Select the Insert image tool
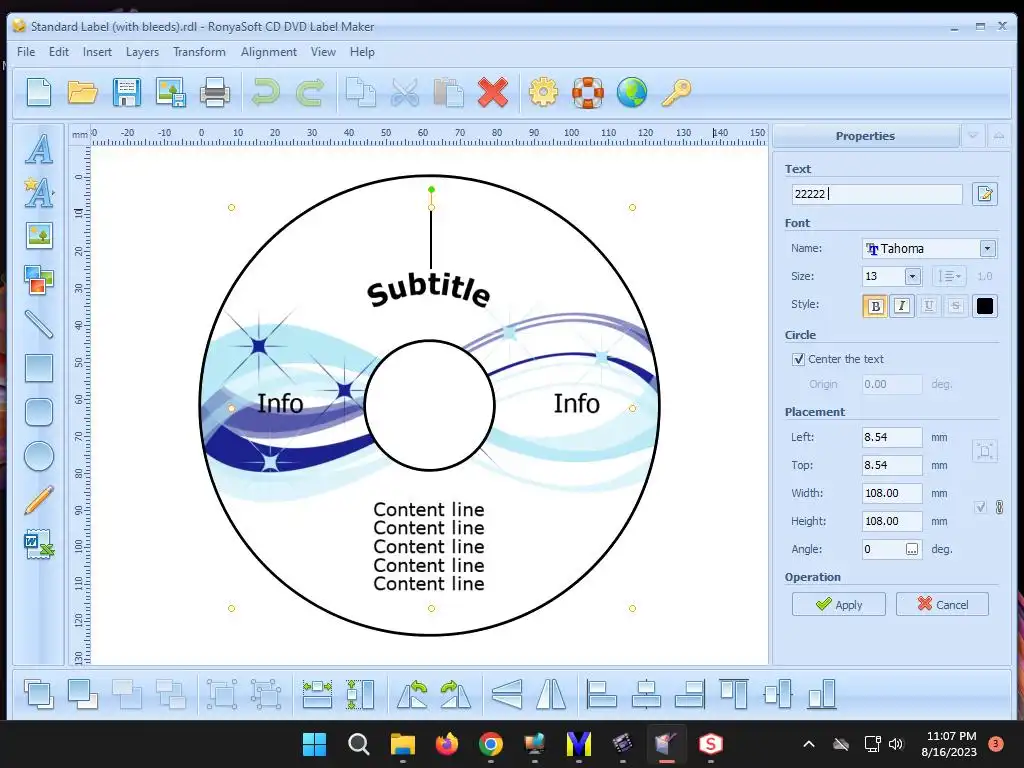Image resolution: width=1024 pixels, height=768 pixels. (39, 236)
